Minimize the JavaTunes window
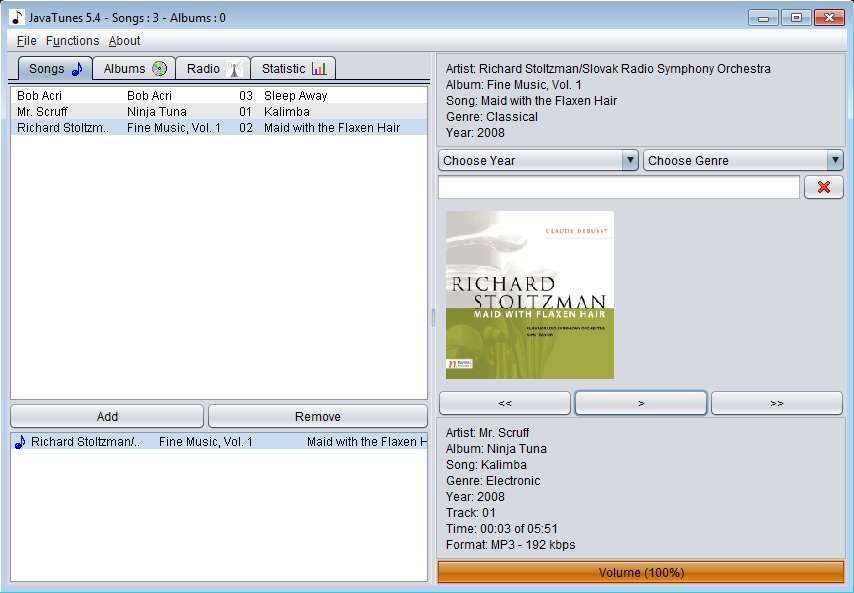The image size is (854, 593). (763, 18)
